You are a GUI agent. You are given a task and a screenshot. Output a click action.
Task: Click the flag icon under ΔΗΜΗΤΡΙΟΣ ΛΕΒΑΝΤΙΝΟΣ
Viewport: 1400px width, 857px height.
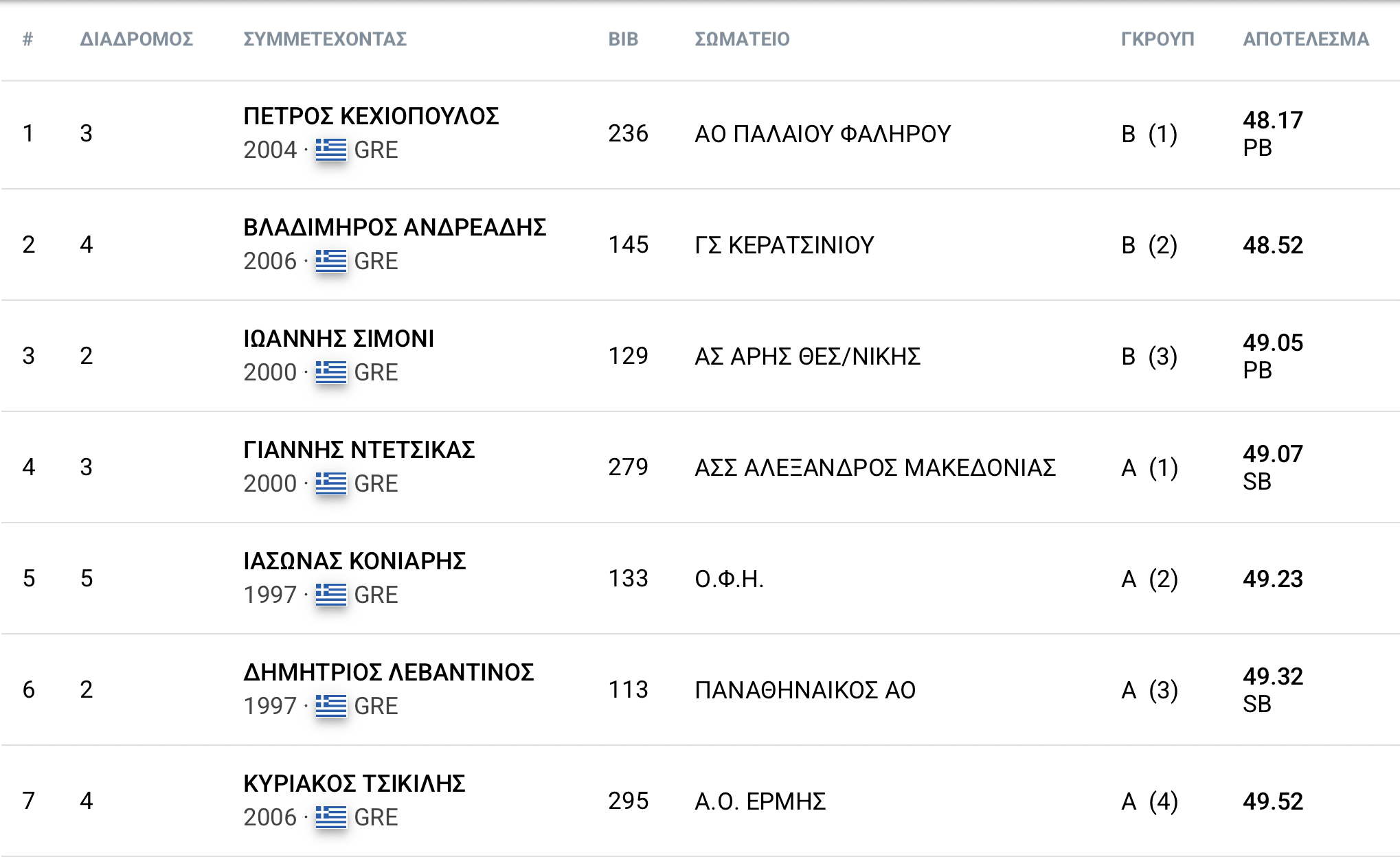331,706
